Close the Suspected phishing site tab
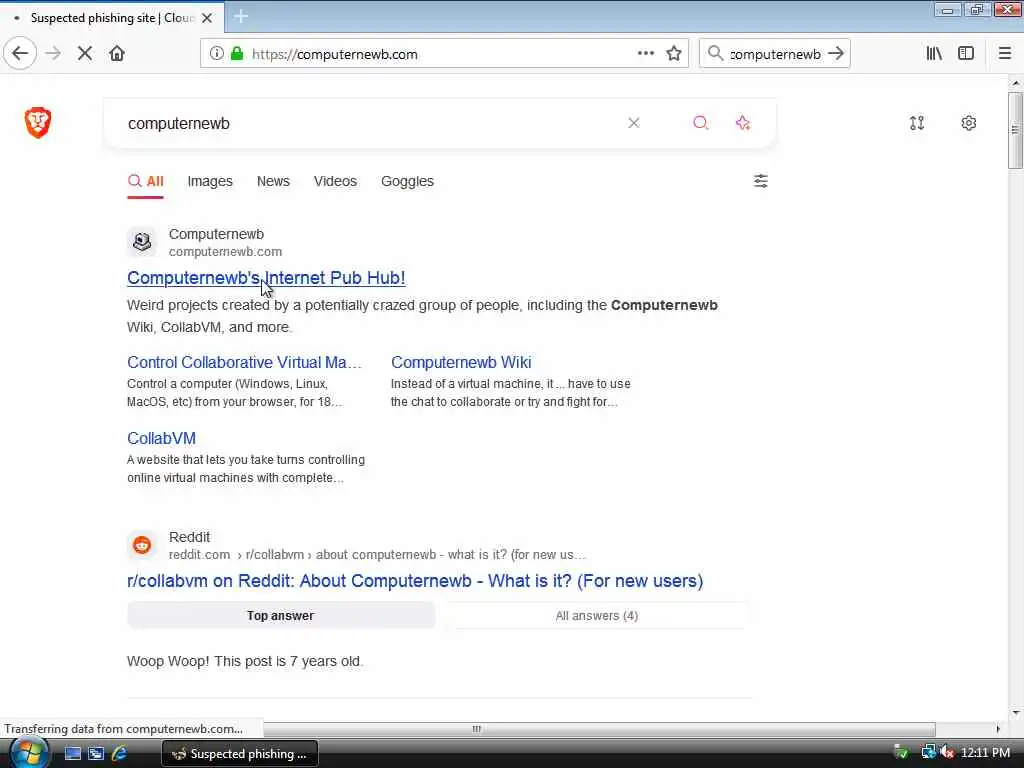Viewport: 1024px width, 768px height. (207, 18)
